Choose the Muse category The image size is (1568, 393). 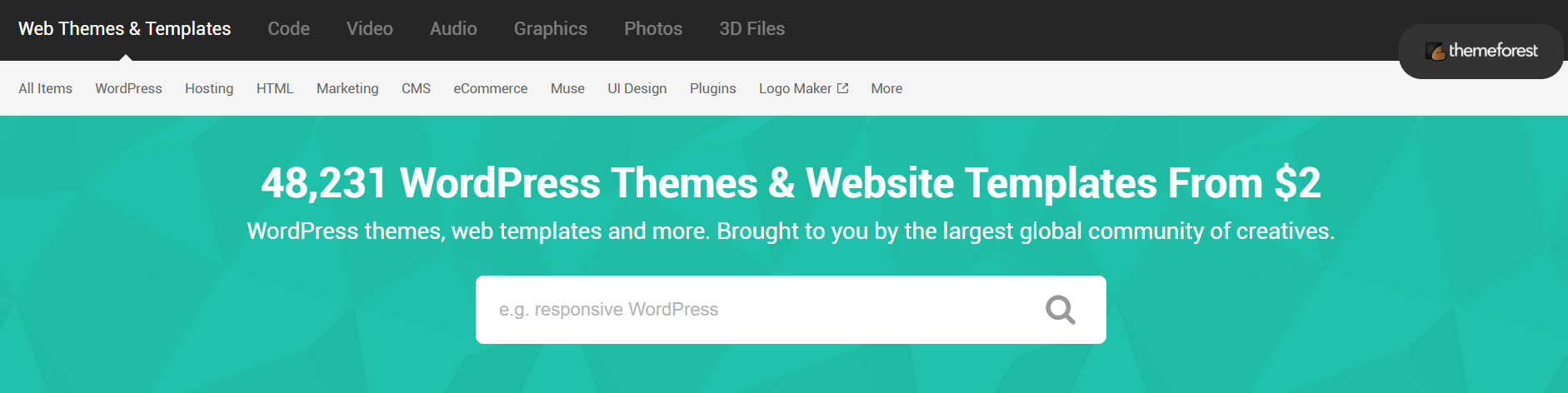pos(567,88)
